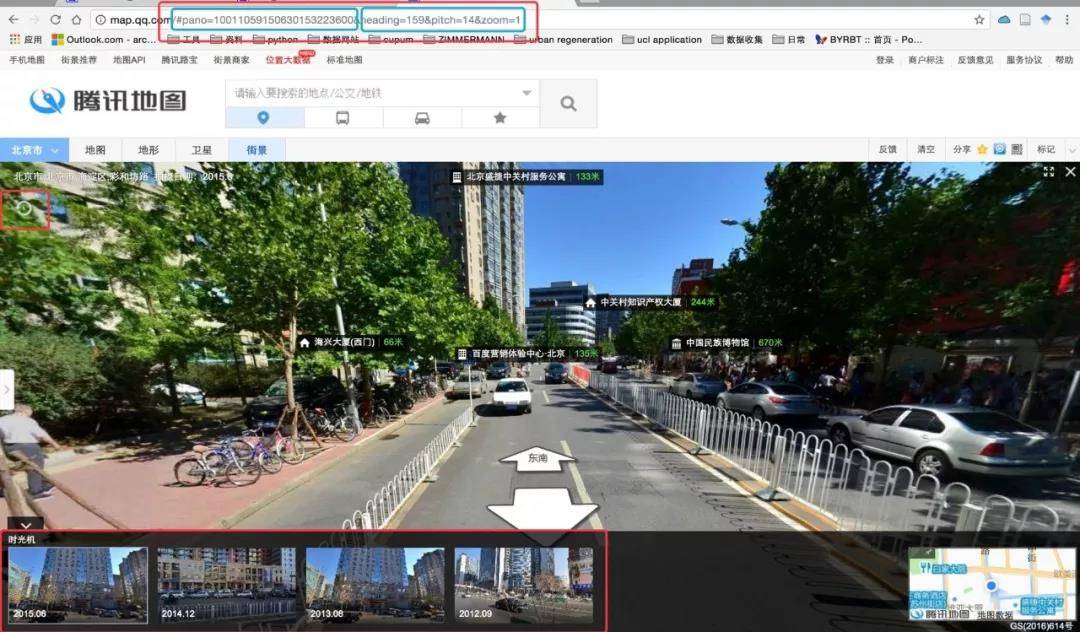Image resolution: width=1080 pixels, height=632 pixels.
Task: Click the 清空 clear button
Action: 925,150
